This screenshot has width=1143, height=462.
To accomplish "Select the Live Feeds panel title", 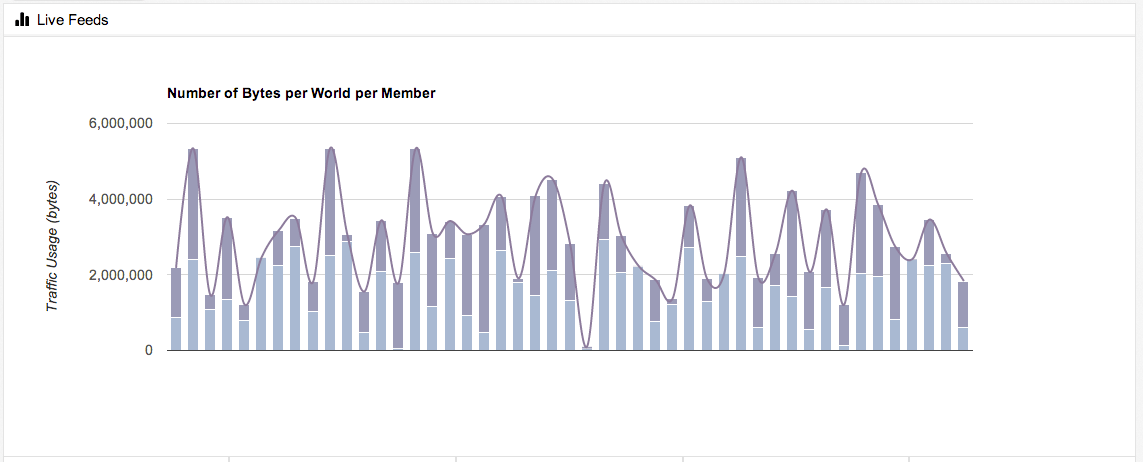I will click(72, 19).
